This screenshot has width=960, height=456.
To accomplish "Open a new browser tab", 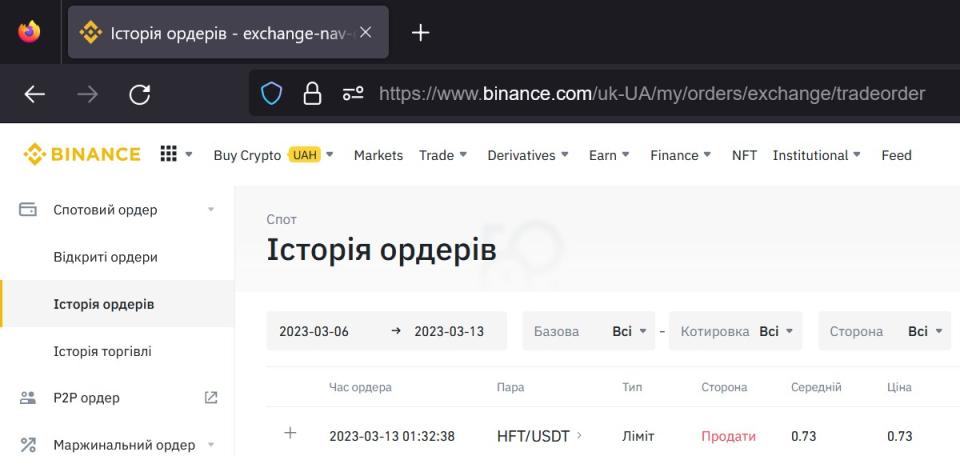I will (x=421, y=32).
